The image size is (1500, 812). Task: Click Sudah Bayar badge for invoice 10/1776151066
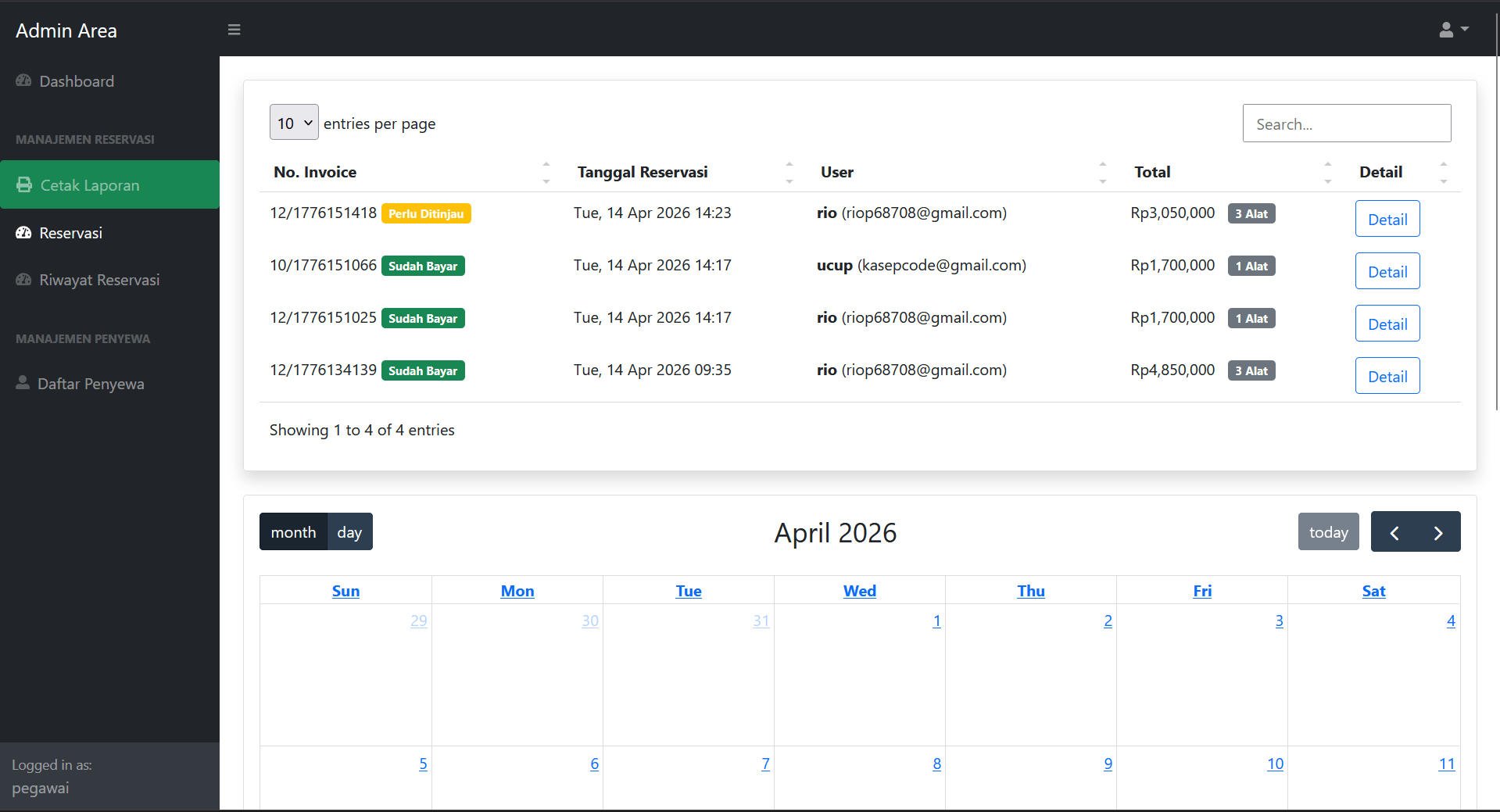coord(423,266)
